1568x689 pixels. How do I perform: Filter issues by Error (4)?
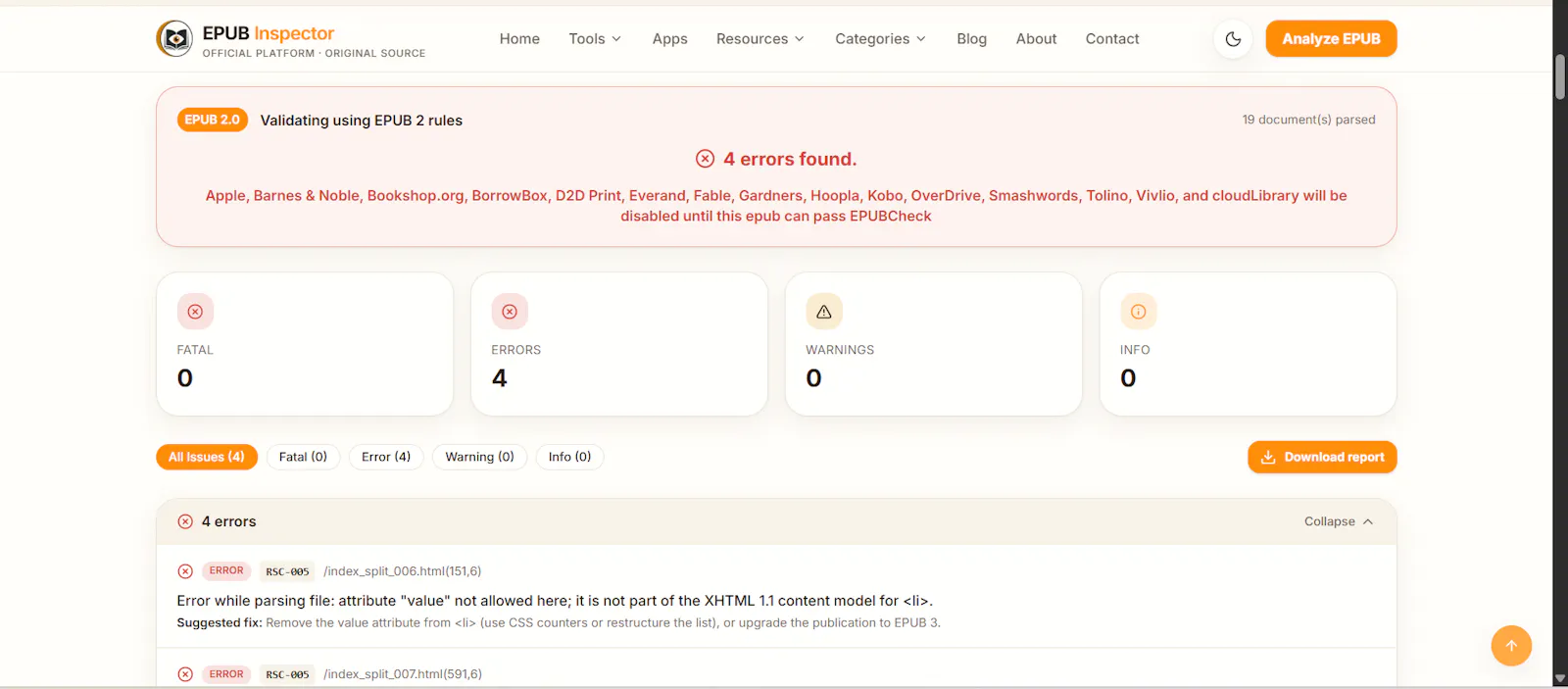click(386, 457)
